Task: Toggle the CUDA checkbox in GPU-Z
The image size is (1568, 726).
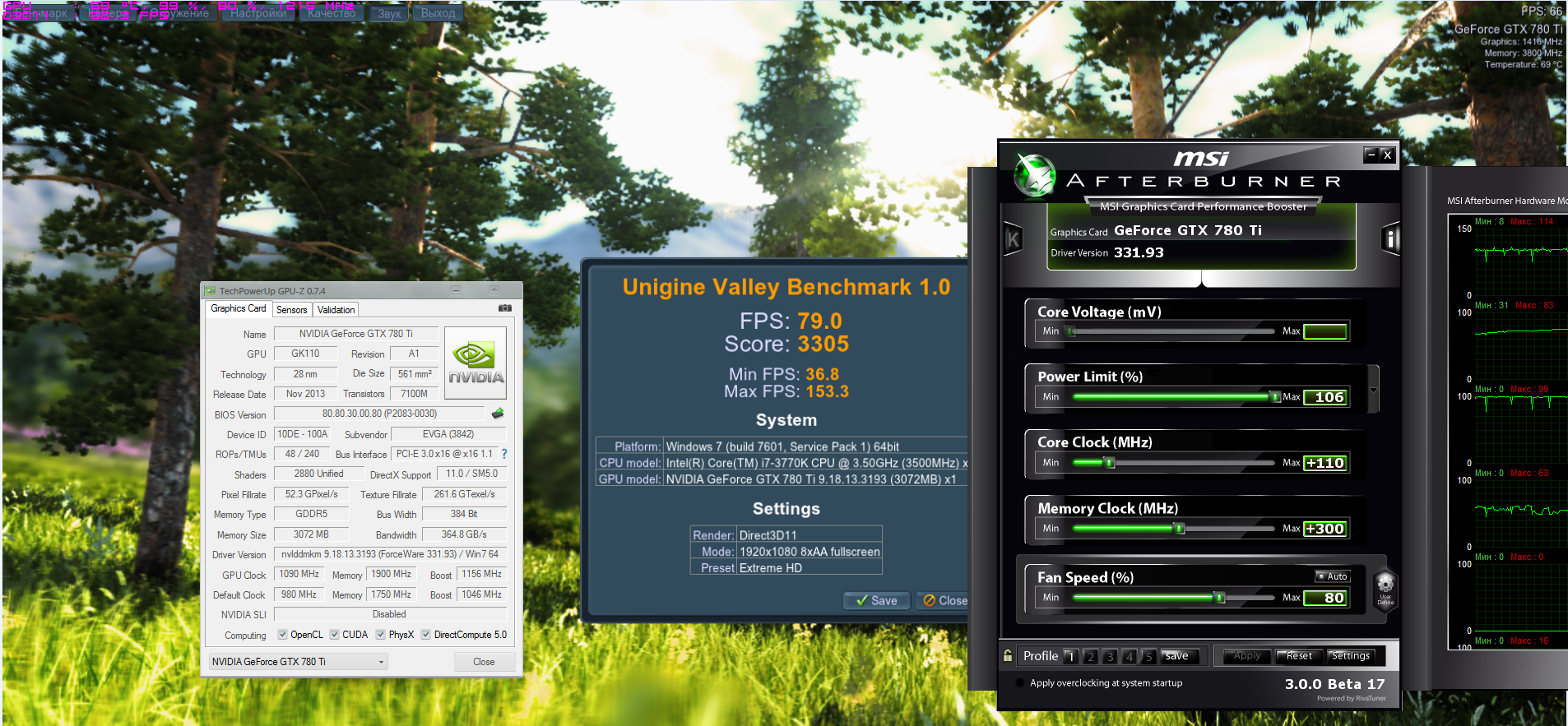Action: [334, 635]
